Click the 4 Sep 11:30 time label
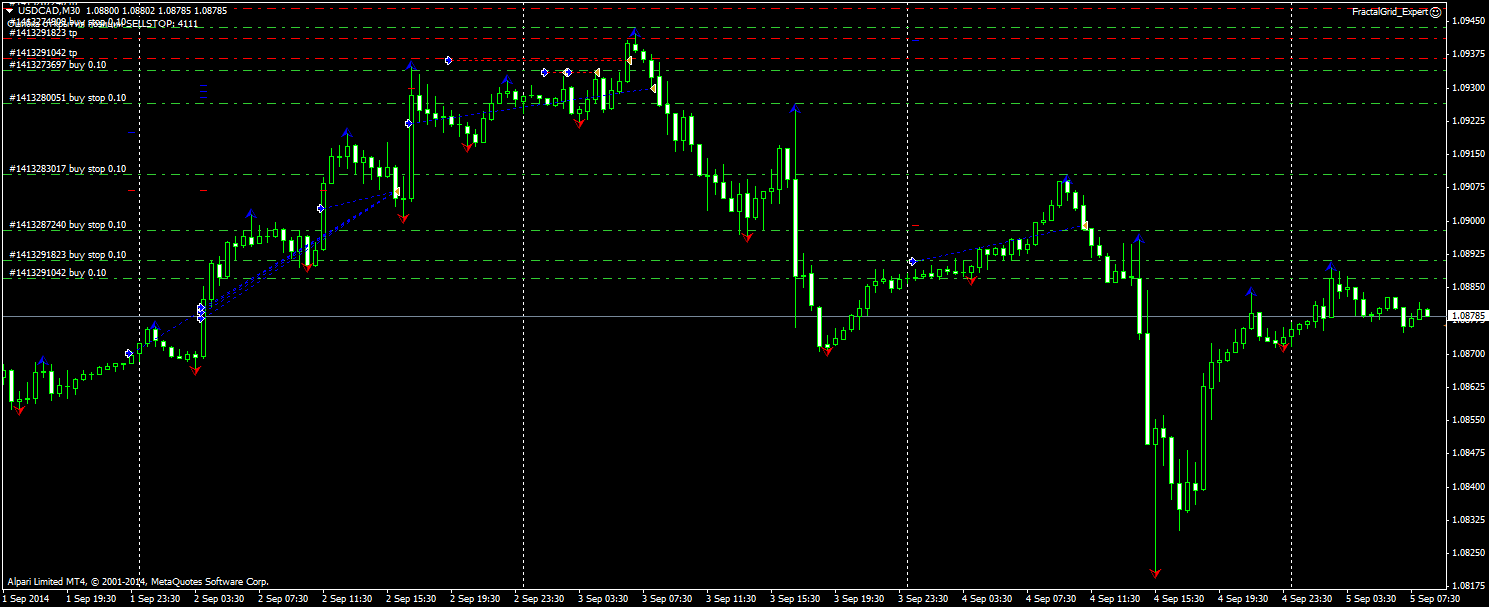Viewport: 1489px width, 607px height. point(1117,599)
